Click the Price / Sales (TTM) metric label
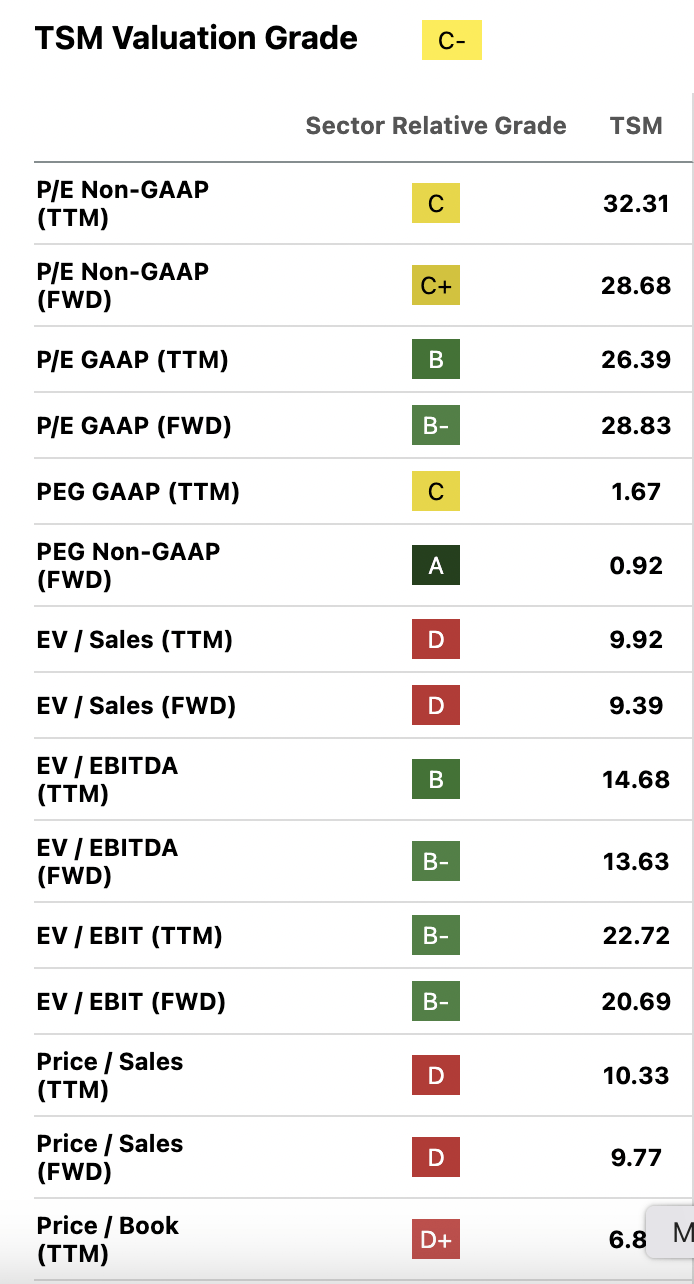The image size is (694, 1284). (110, 1076)
